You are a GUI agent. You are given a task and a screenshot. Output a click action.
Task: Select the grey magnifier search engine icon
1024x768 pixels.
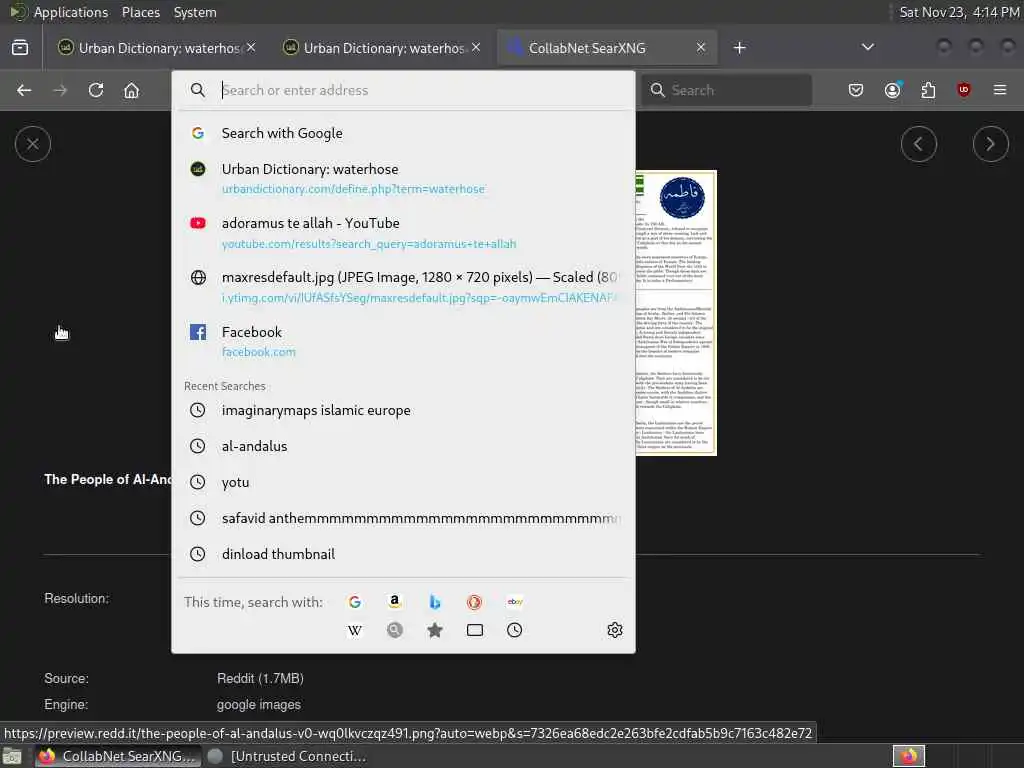pyautogui.click(x=394, y=630)
